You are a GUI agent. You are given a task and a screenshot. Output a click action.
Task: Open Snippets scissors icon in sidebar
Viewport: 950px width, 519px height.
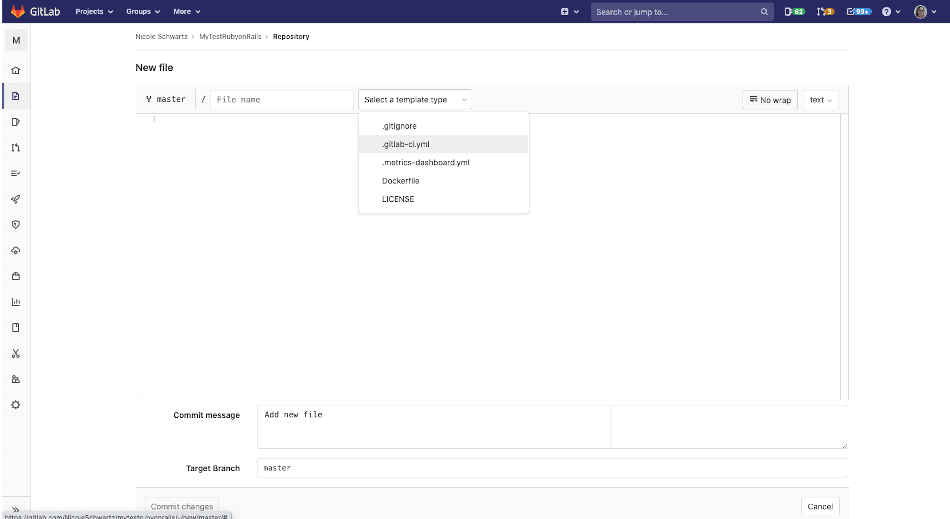15,353
